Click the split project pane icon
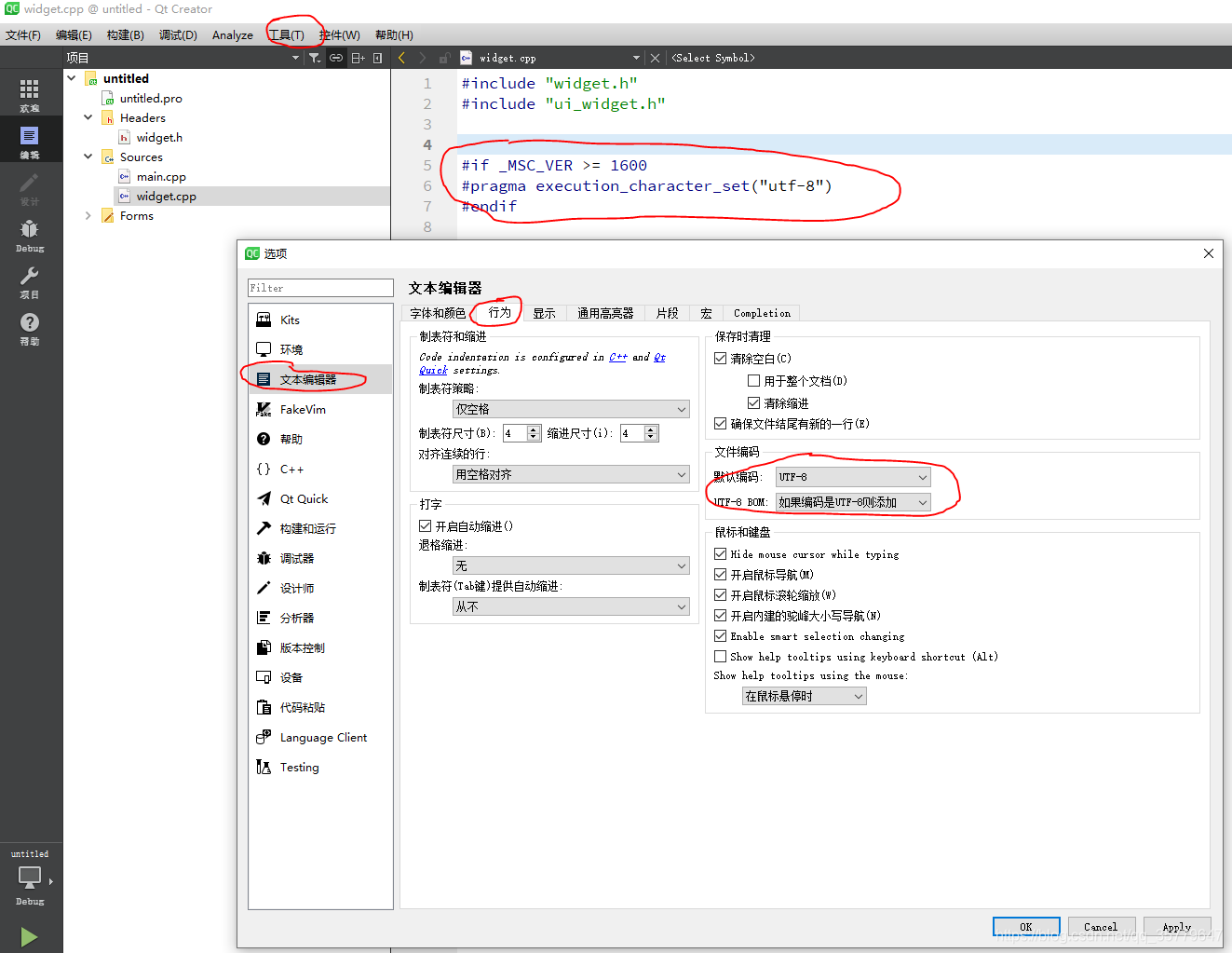 tap(358, 58)
